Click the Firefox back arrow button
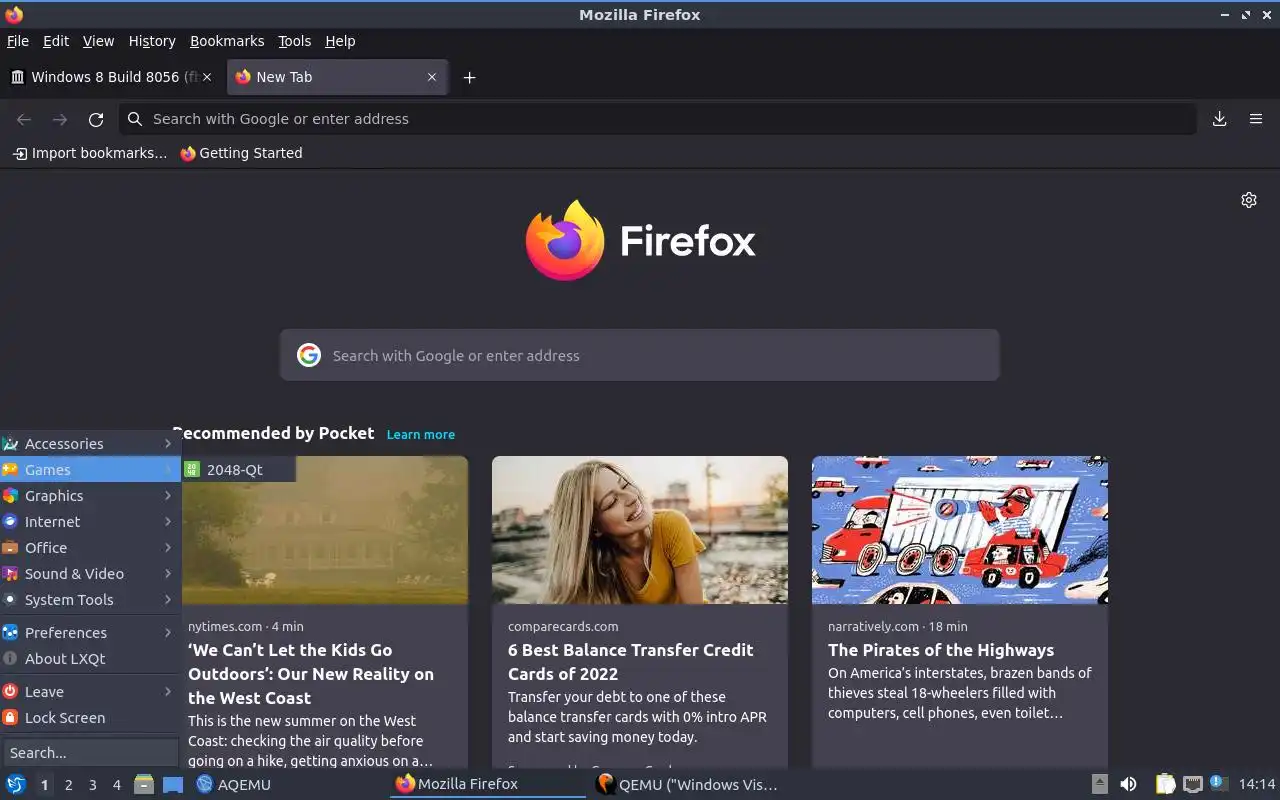 tap(24, 119)
